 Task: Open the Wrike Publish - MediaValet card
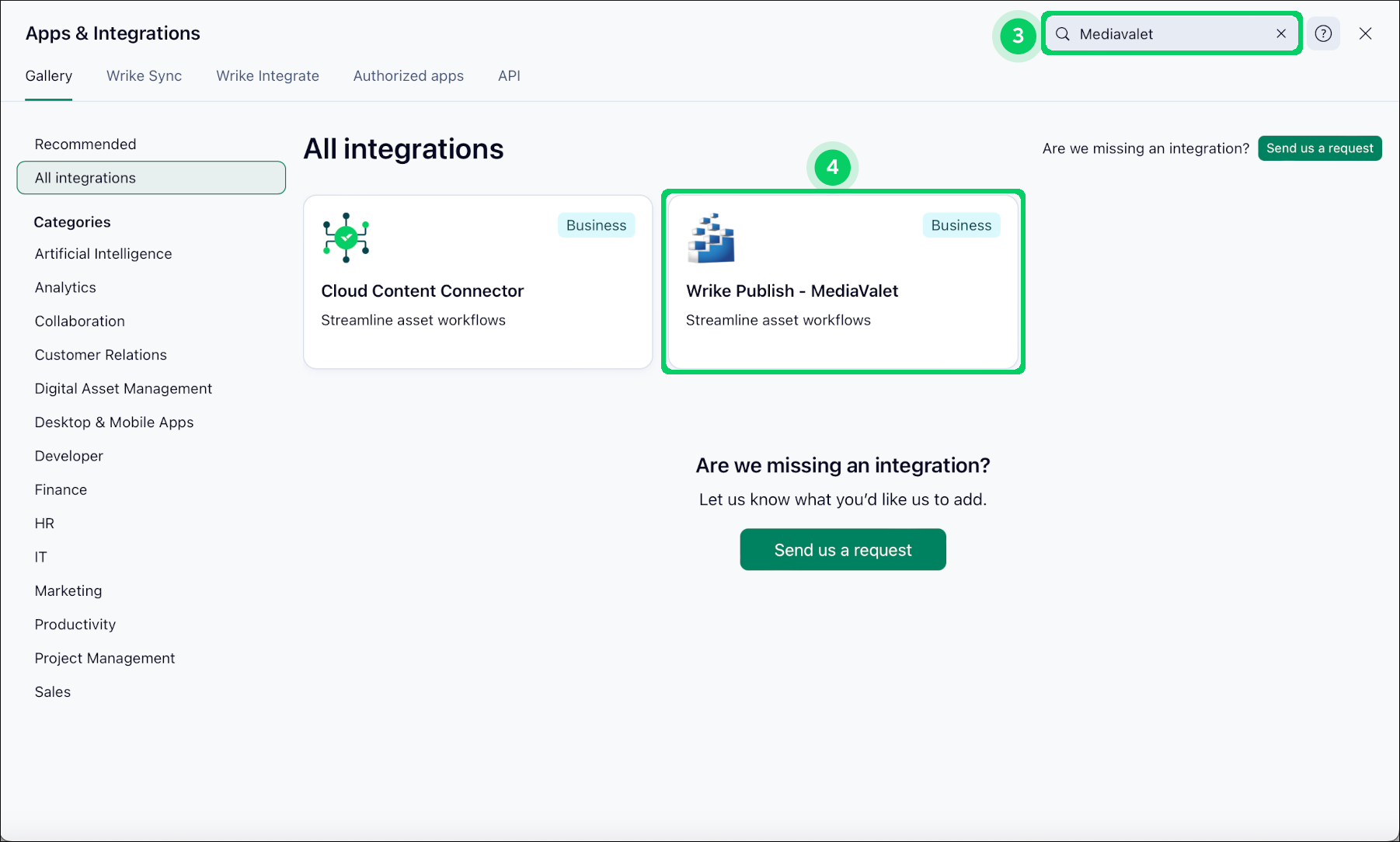click(x=843, y=291)
